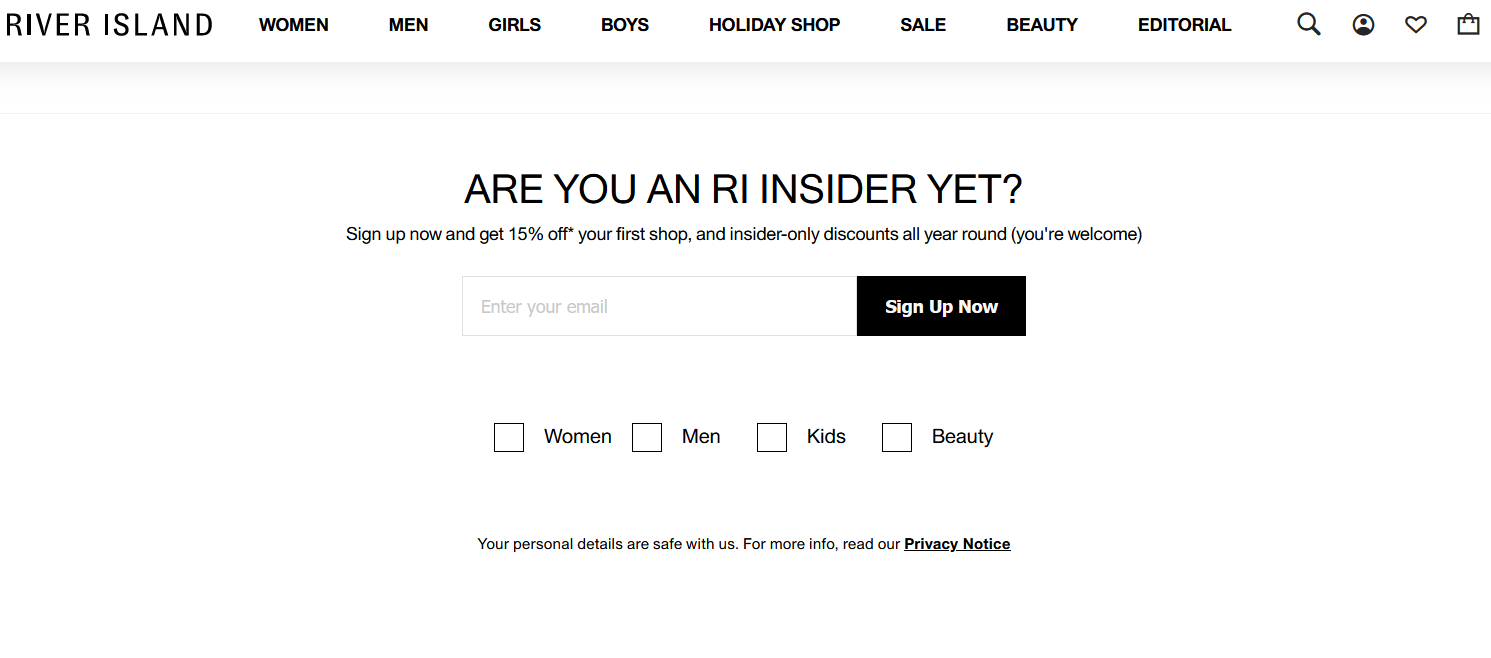Select the Beauty checkbox
The height and width of the screenshot is (658, 1491).
tap(897, 438)
